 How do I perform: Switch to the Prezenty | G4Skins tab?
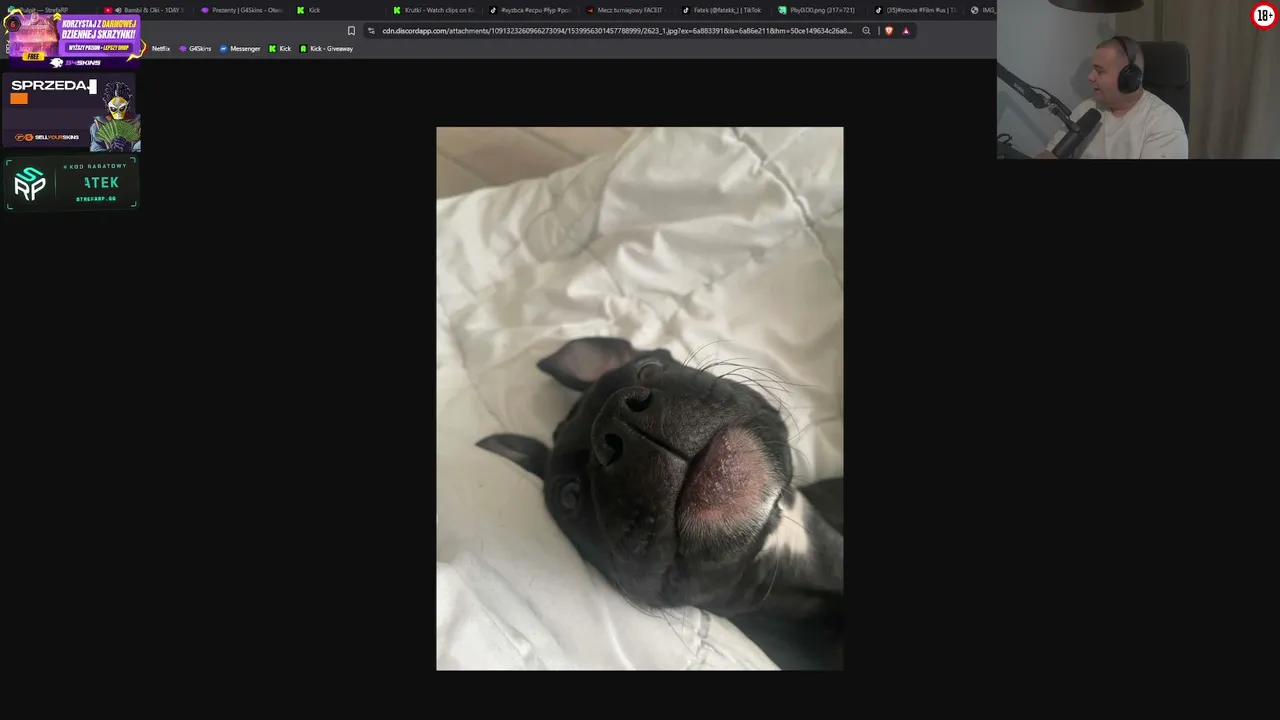(242, 10)
